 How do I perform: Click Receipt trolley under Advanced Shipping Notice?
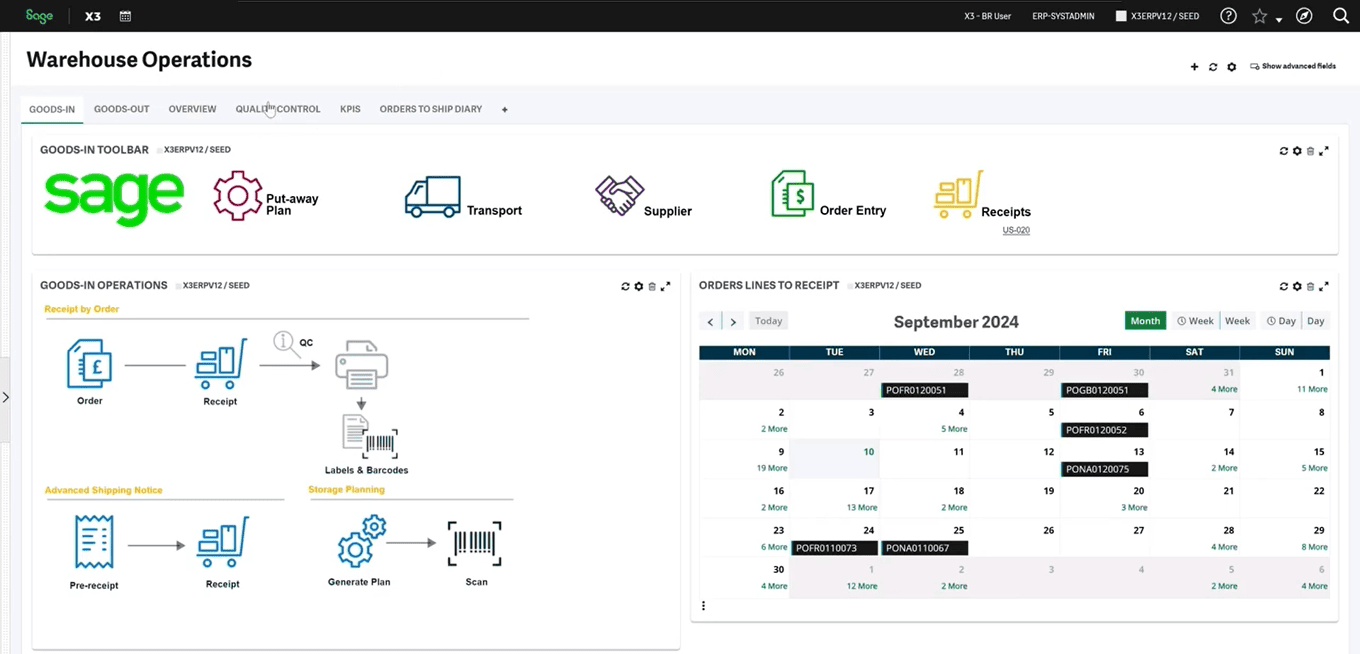point(222,543)
